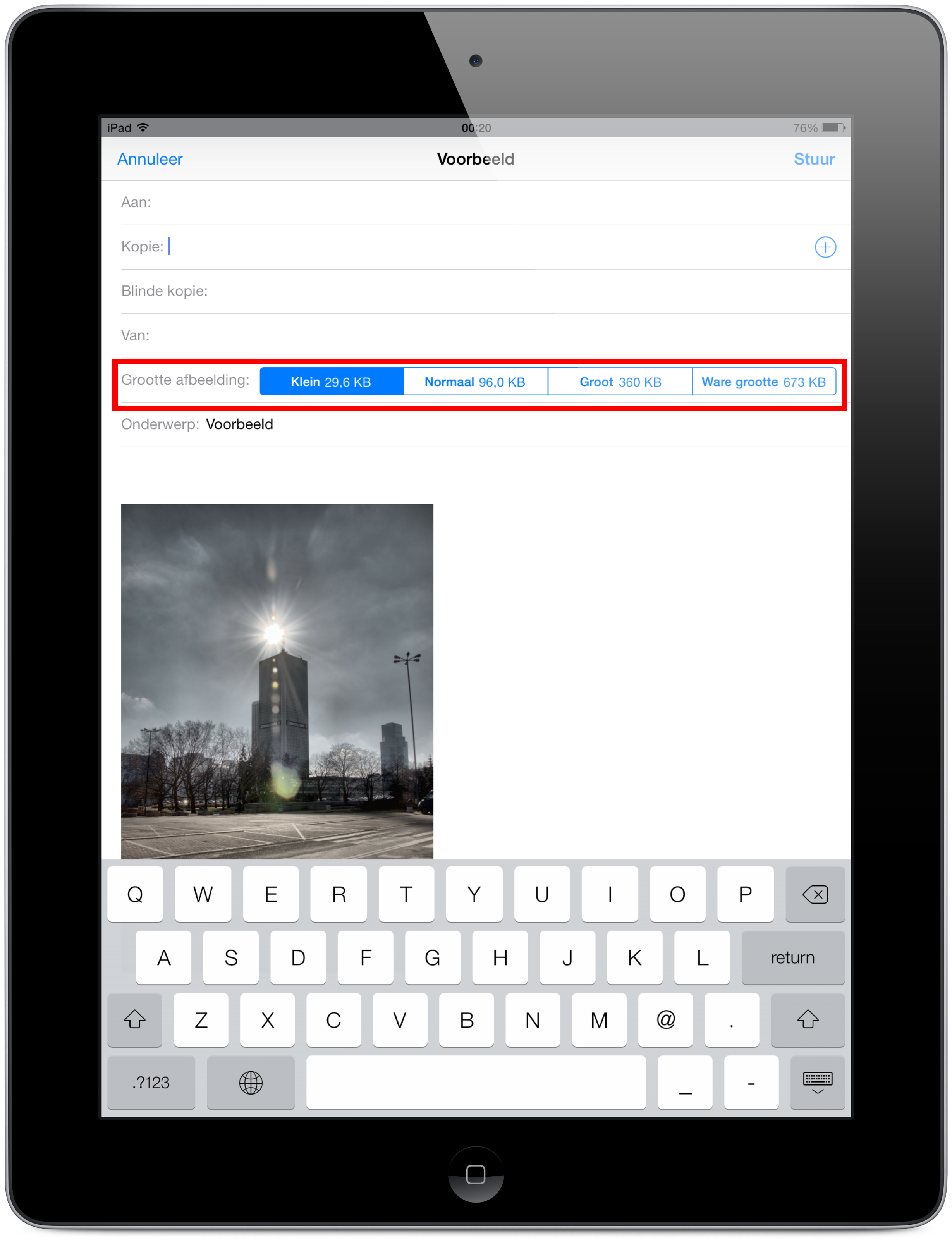Viewport: 952px width, 1246px height.
Task: Tap the S key
Action: point(230,957)
